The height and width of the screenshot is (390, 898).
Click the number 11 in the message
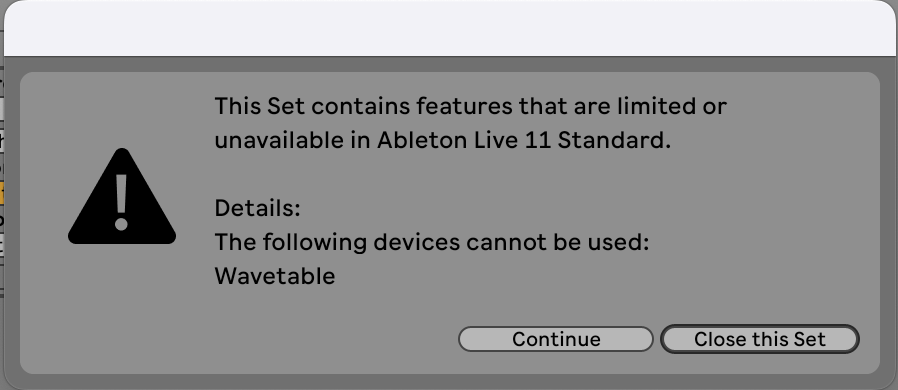pyautogui.click(x=537, y=140)
